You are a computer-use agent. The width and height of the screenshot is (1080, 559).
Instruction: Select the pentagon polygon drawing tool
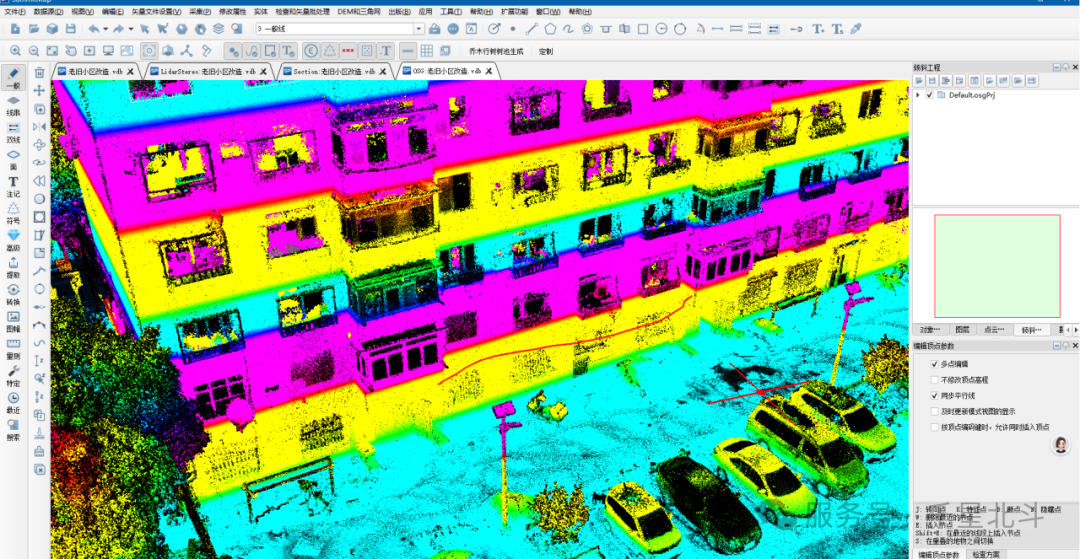[550, 29]
